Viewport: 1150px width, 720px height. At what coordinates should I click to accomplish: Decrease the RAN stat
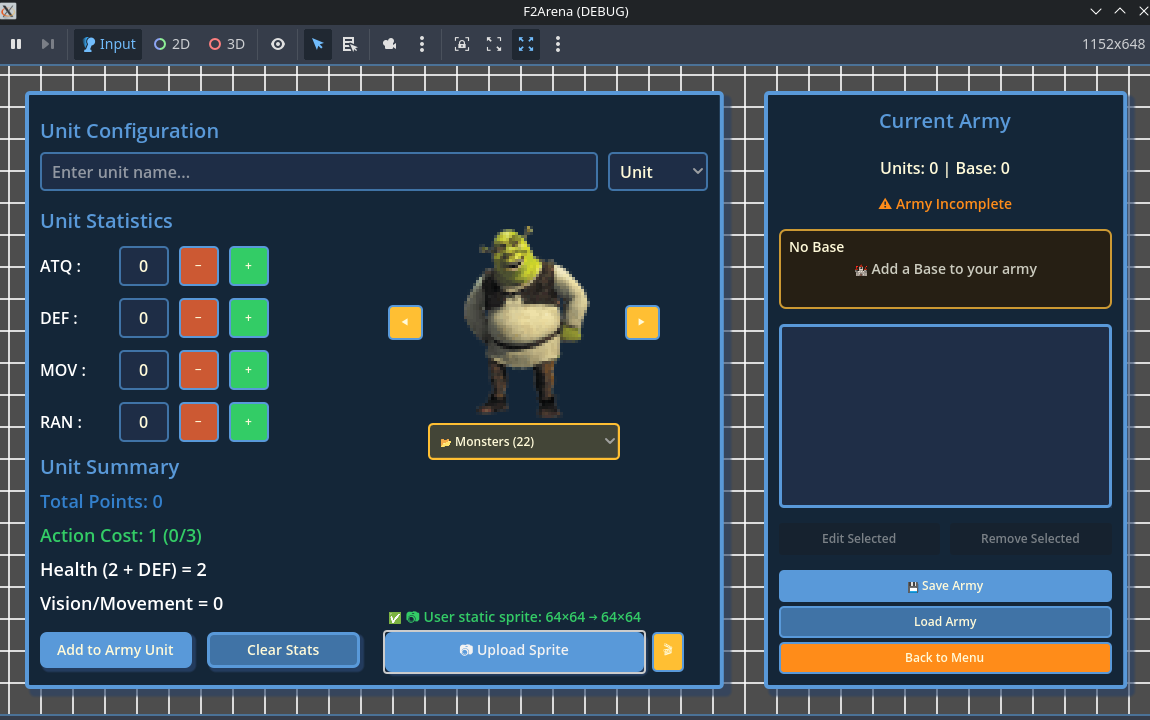(x=199, y=422)
